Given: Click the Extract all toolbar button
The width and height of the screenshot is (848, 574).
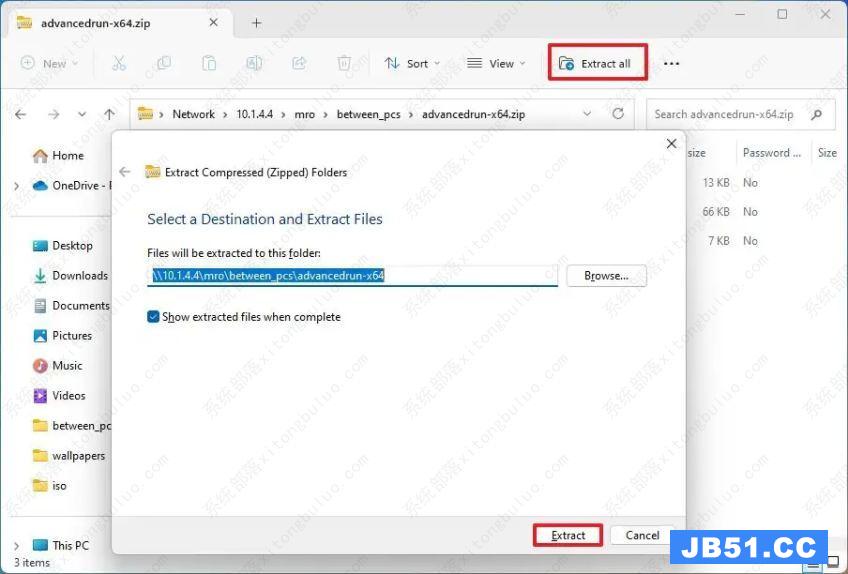Looking at the screenshot, I should (597, 63).
